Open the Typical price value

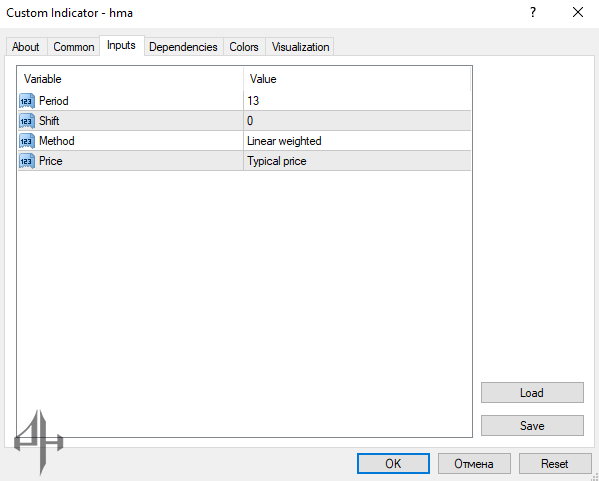click(357, 161)
